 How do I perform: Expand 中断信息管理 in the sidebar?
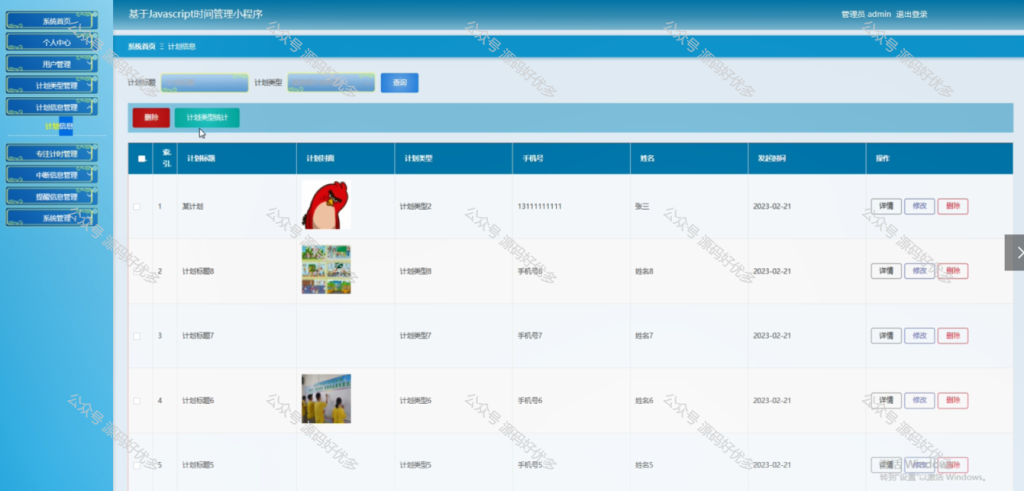(x=52, y=175)
